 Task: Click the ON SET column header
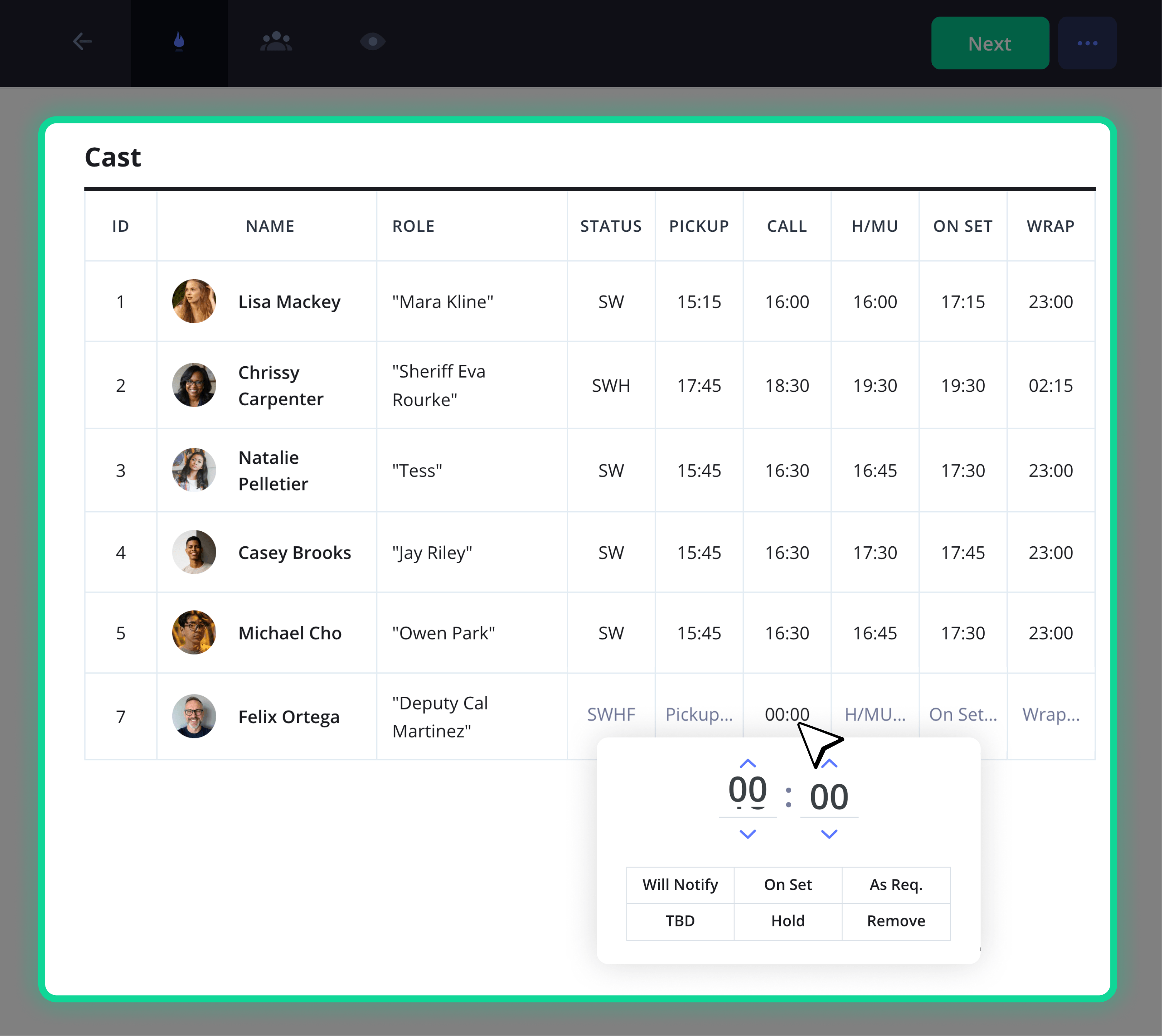pyautogui.click(x=963, y=226)
